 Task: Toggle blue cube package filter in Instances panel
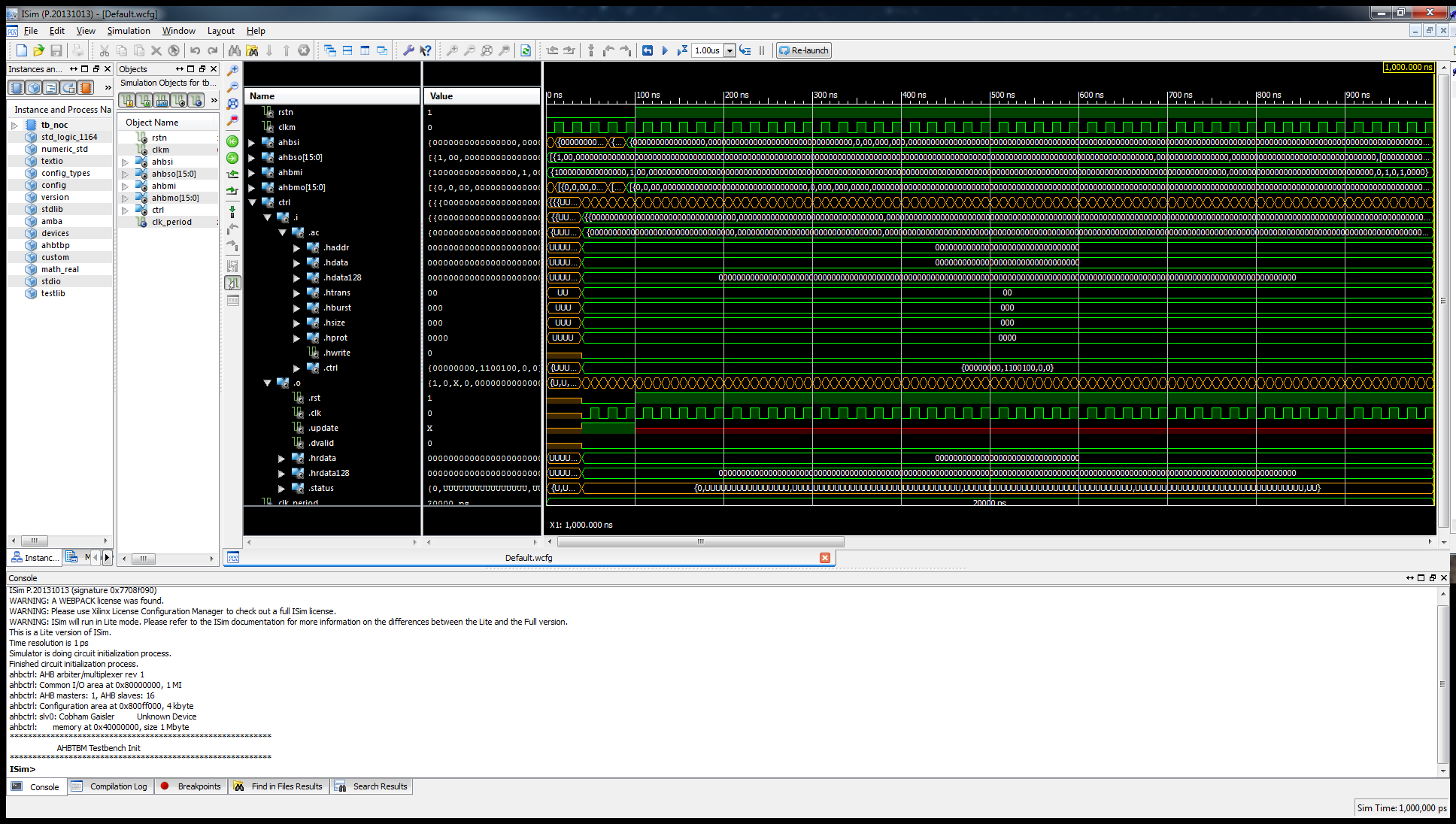tap(33, 87)
